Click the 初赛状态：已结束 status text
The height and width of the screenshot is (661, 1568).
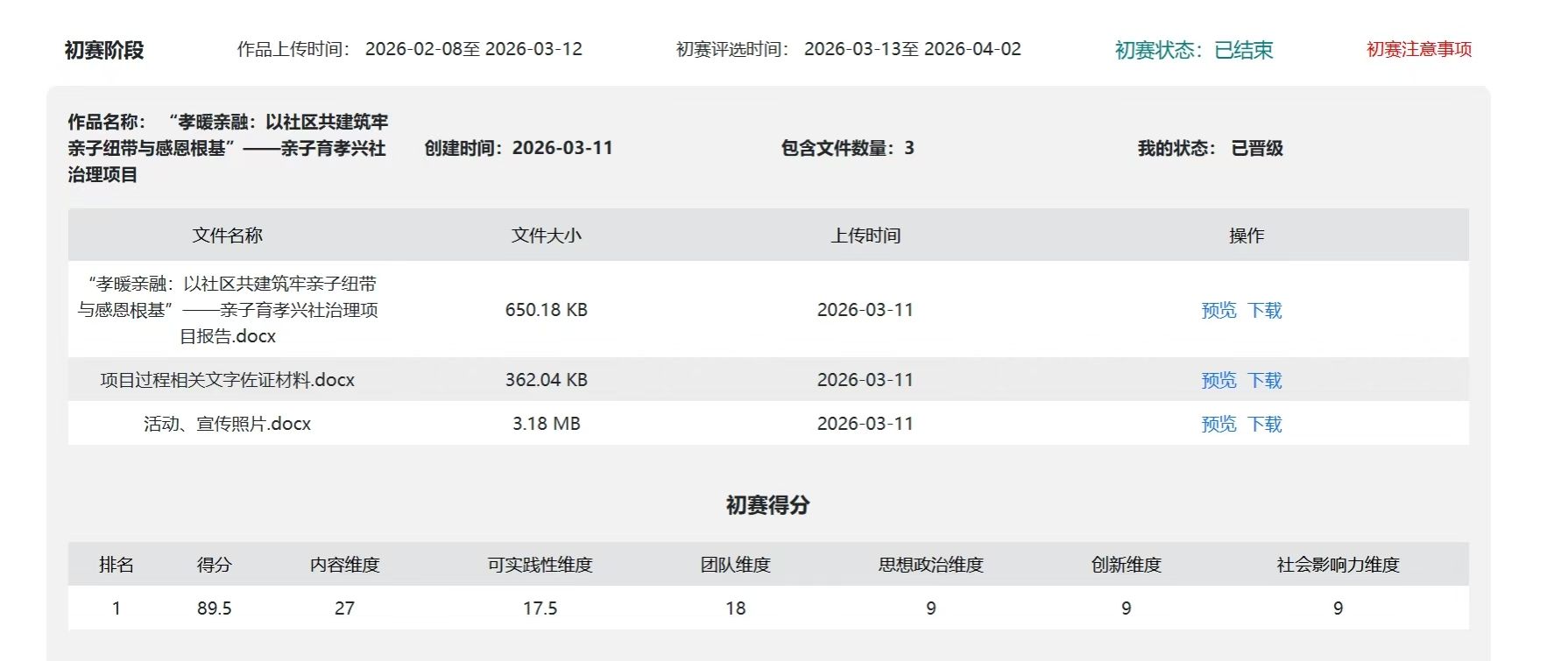(1193, 50)
